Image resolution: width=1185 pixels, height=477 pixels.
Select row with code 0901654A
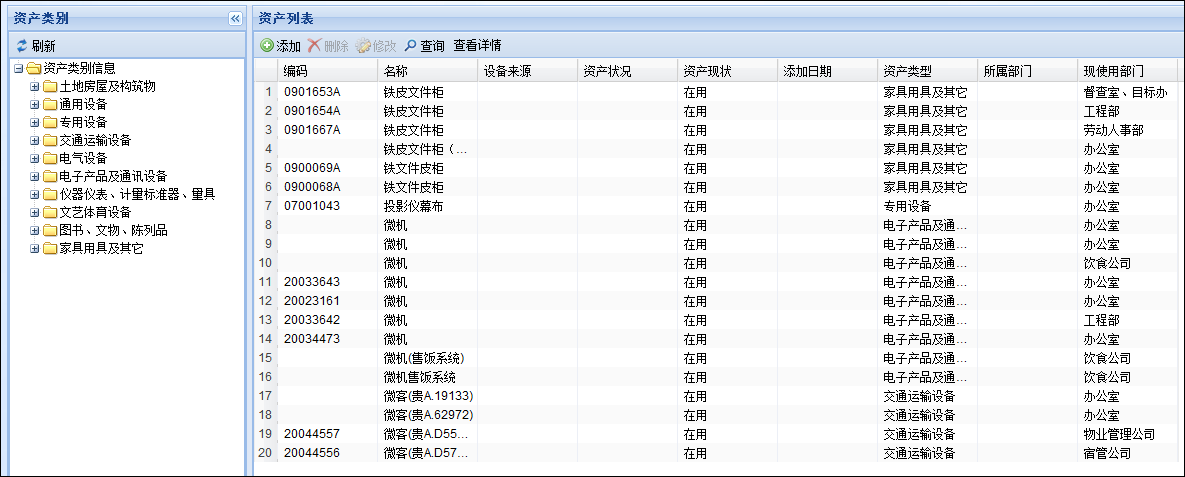point(715,111)
